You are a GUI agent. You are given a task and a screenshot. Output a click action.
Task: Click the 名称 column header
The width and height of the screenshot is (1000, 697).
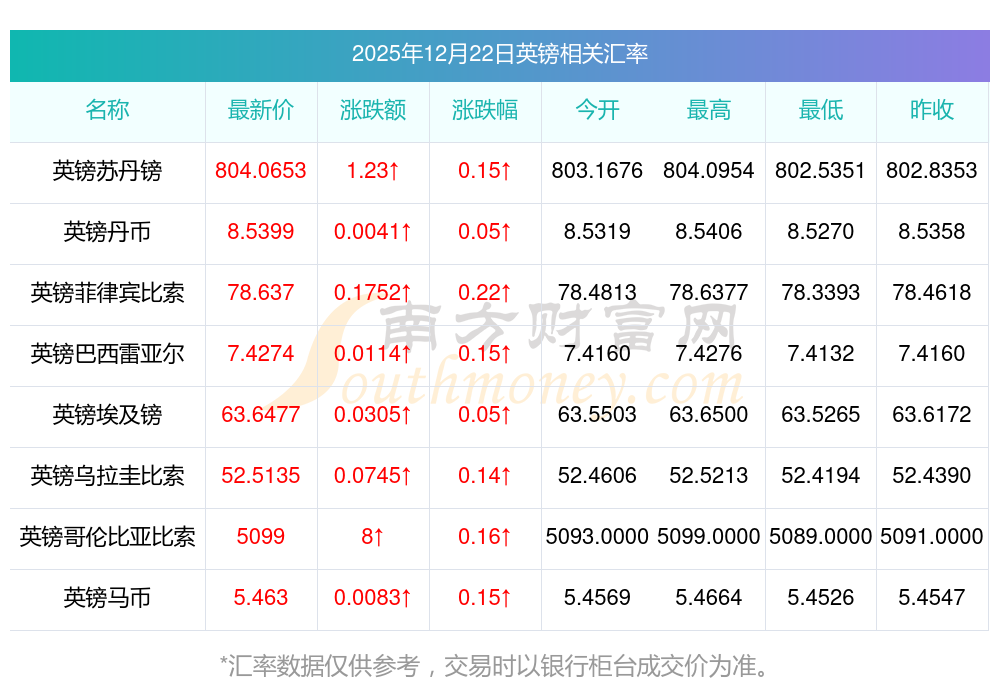click(107, 110)
